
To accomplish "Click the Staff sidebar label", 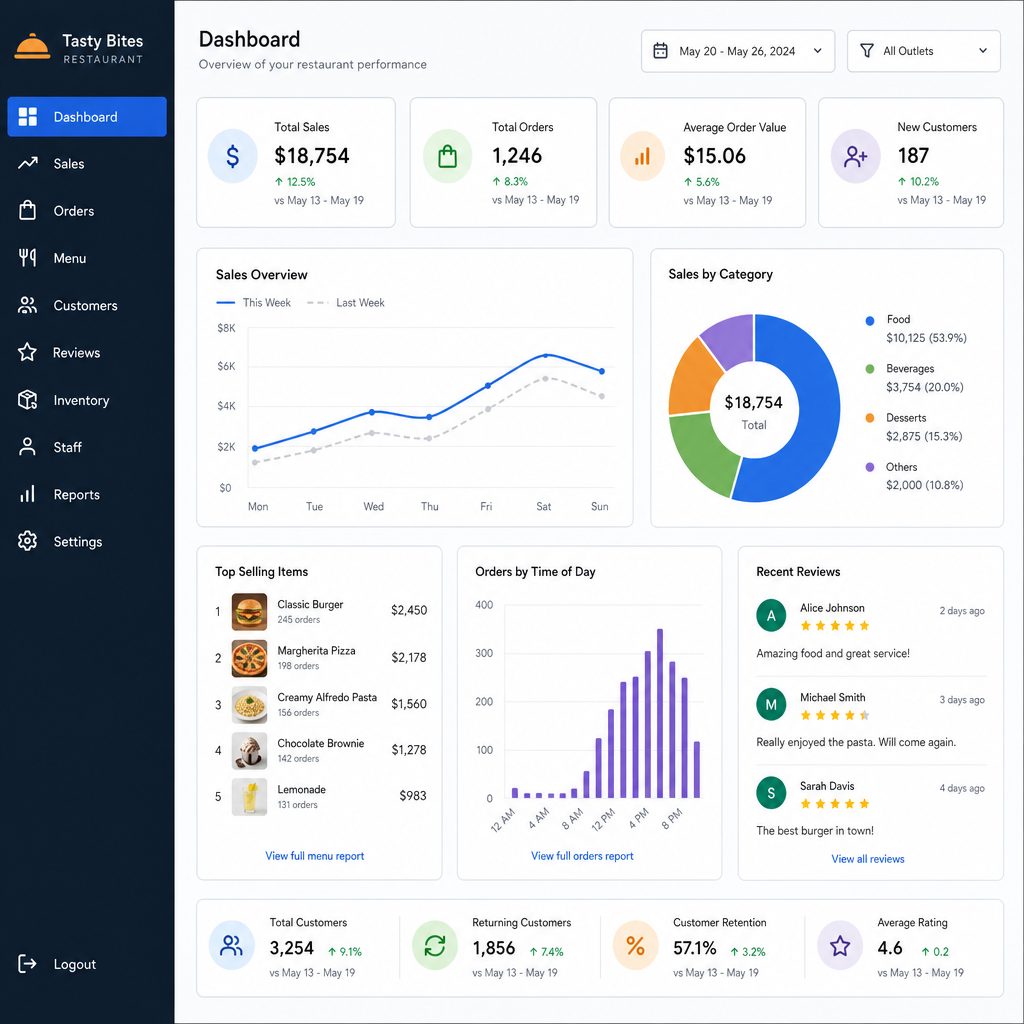I will [68, 447].
